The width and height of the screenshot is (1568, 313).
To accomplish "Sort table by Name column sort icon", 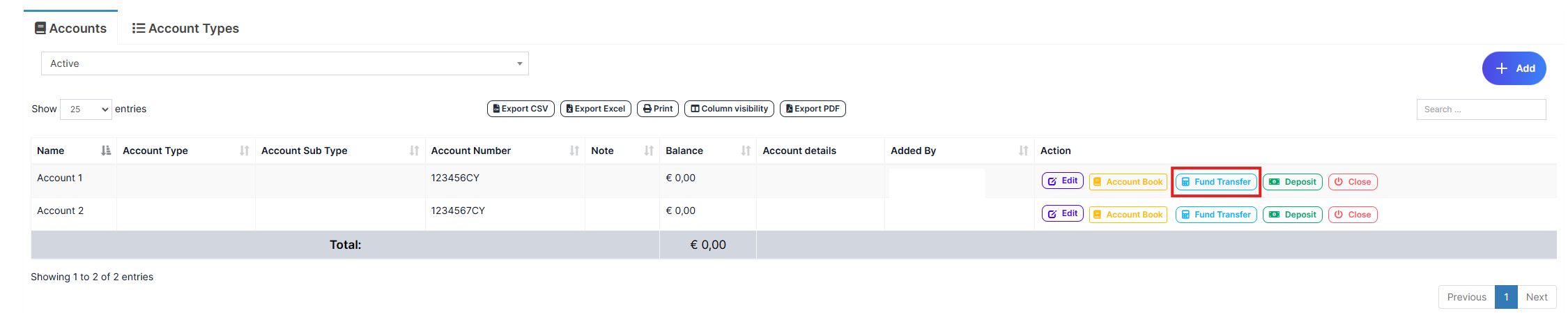I will pyautogui.click(x=106, y=151).
